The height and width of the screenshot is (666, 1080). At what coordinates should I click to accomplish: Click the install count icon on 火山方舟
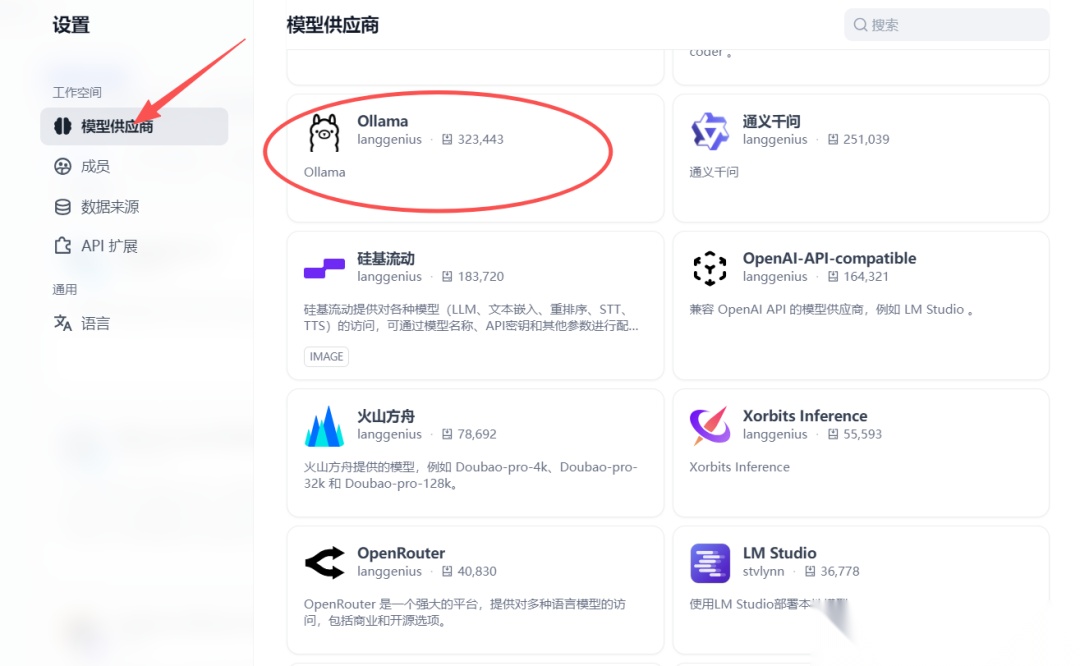[x=447, y=434]
